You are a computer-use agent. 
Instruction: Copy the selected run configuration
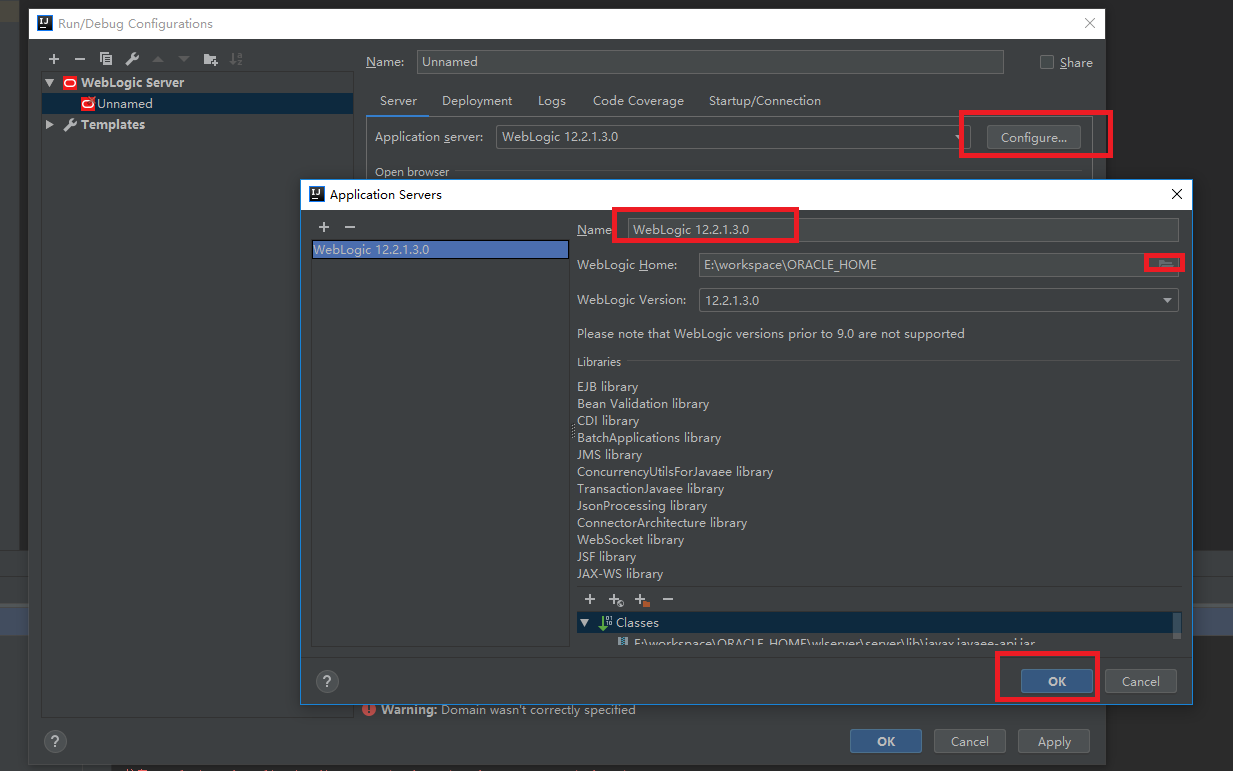(106, 60)
